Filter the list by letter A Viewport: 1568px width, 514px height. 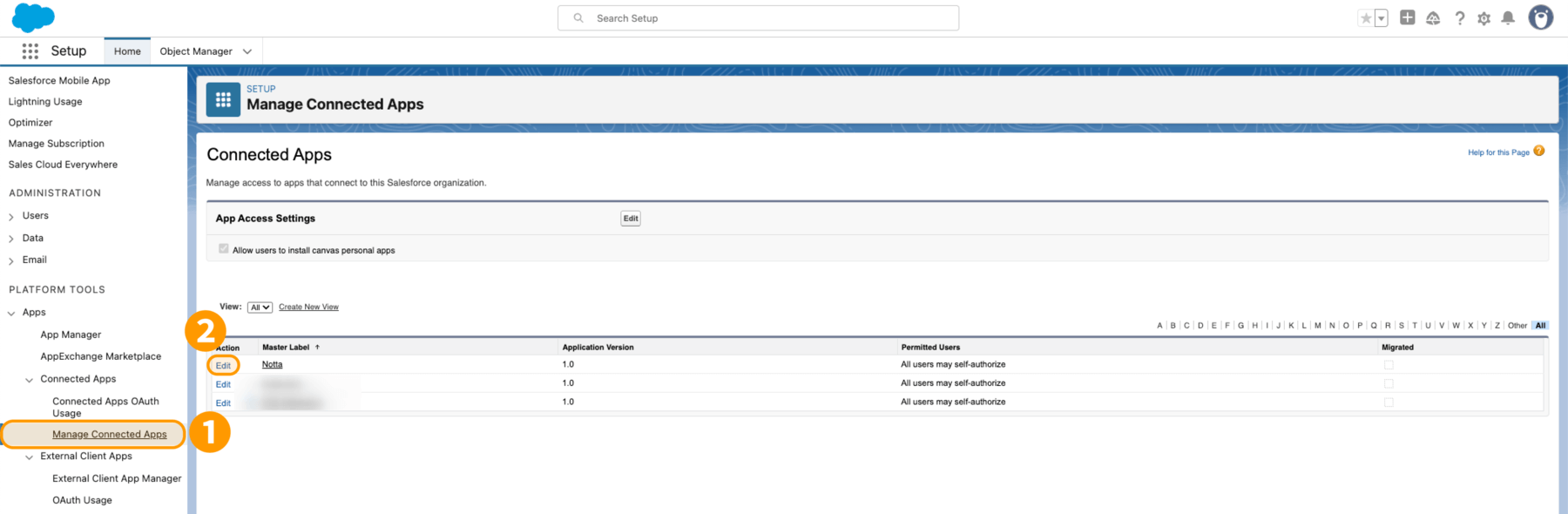(1159, 326)
